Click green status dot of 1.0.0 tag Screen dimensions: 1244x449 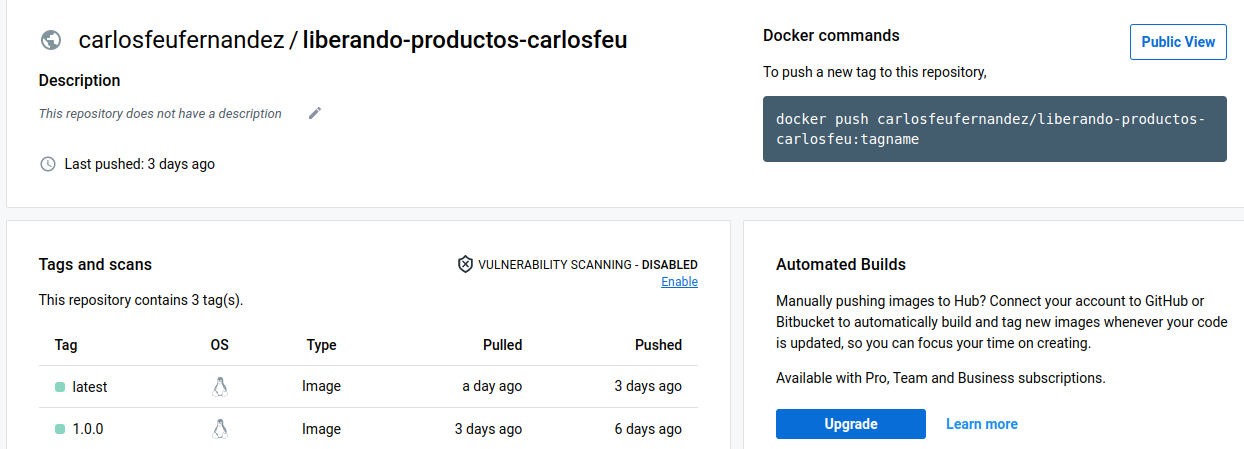click(x=60, y=429)
